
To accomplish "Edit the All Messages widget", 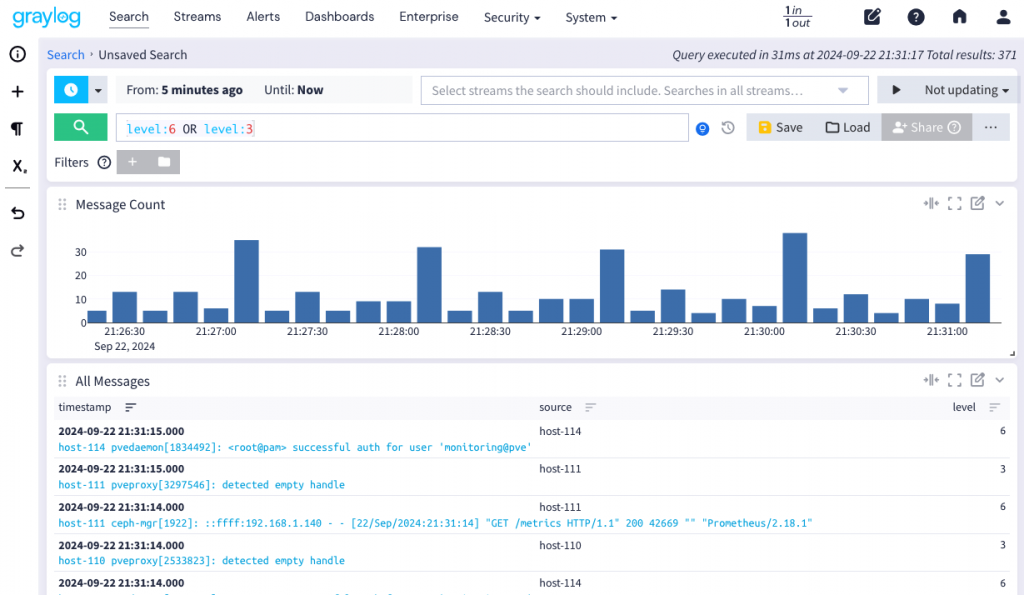I will (x=977, y=379).
